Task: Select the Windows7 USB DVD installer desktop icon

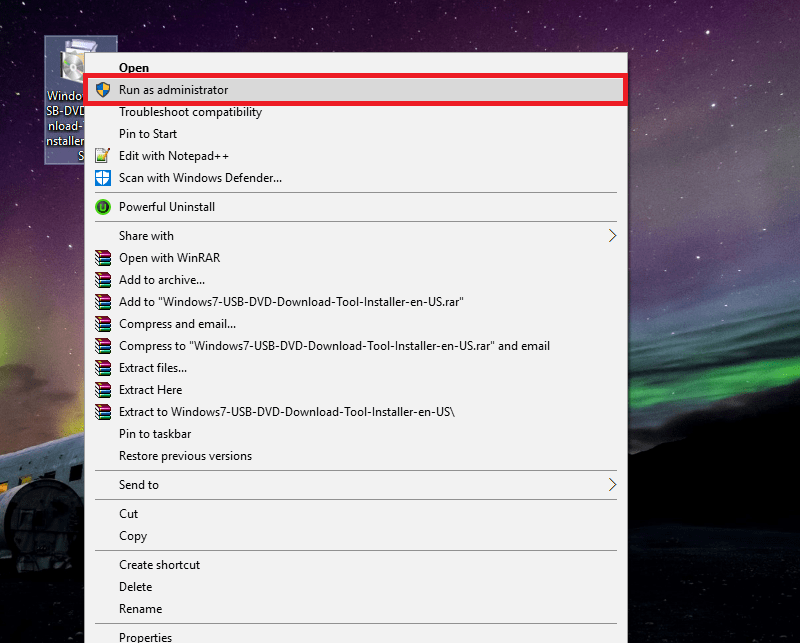Action: pos(65,100)
